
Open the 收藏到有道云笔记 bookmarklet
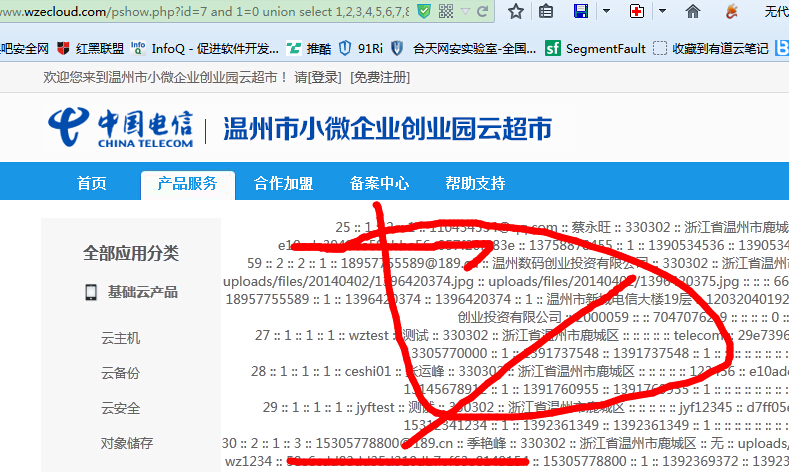721,48
